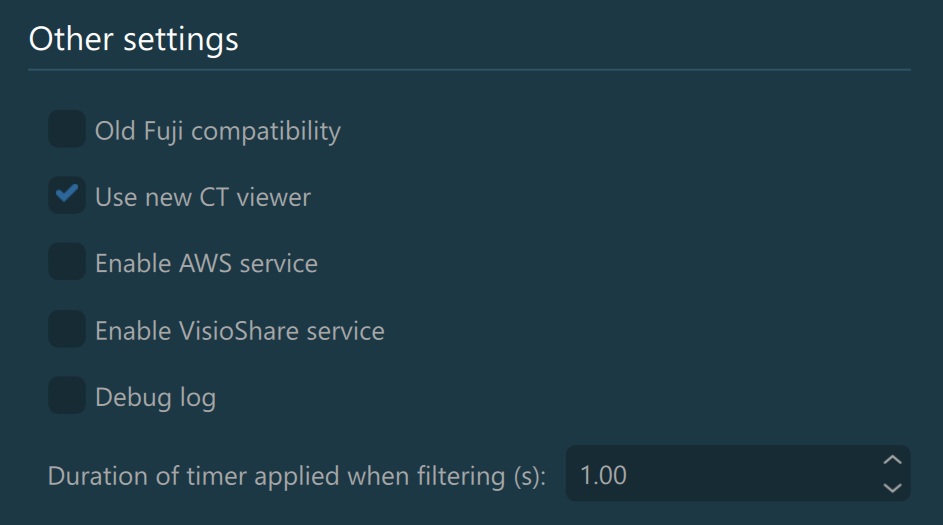943x525 pixels.
Task: Turn on Enable VisioShare service checkbox
Action: click(x=67, y=330)
